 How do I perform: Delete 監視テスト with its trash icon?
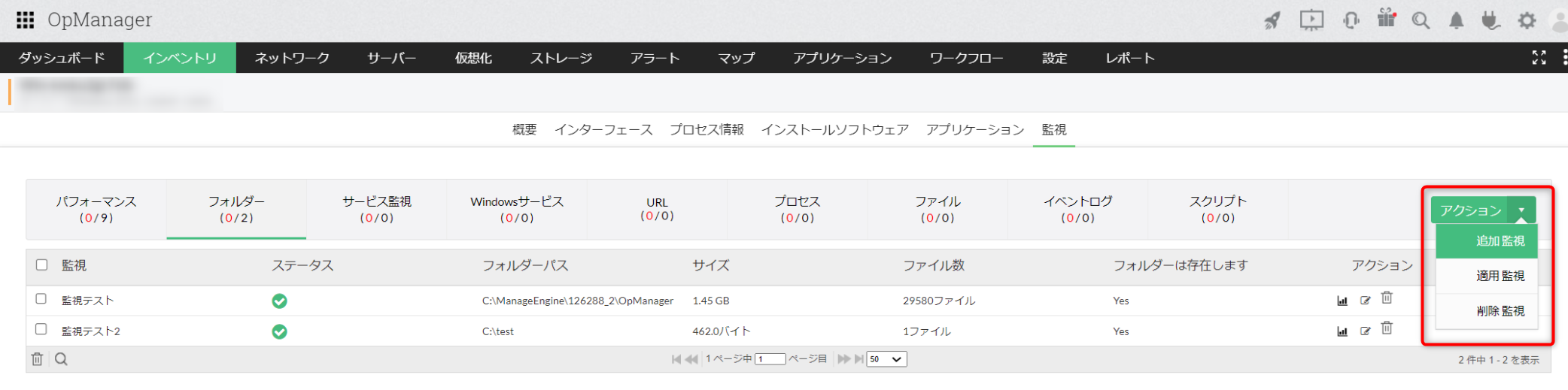click(x=1387, y=298)
